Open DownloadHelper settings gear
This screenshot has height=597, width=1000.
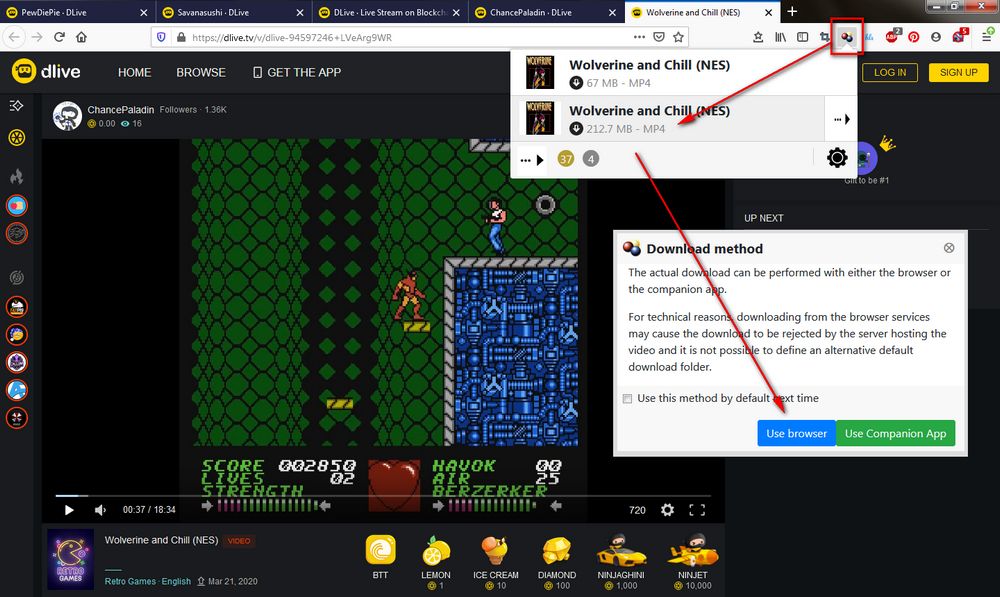pos(837,158)
